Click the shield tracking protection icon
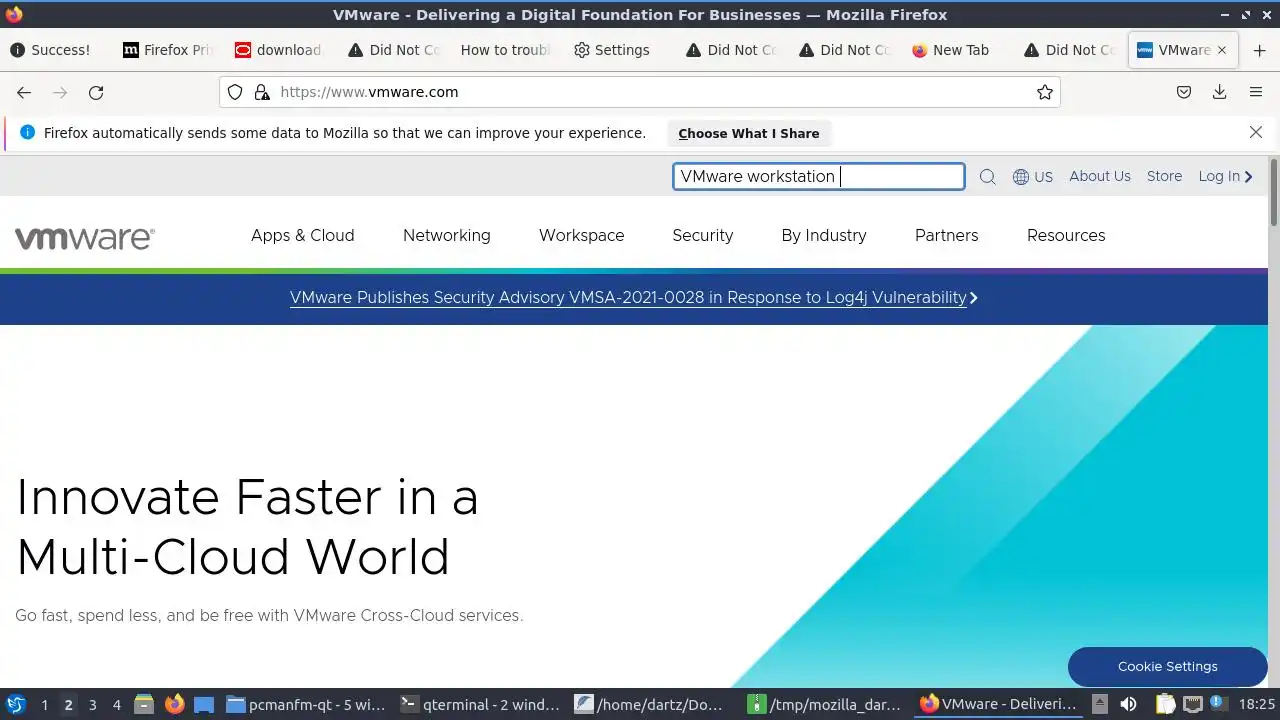The image size is (1280, 720). [235, 92]
